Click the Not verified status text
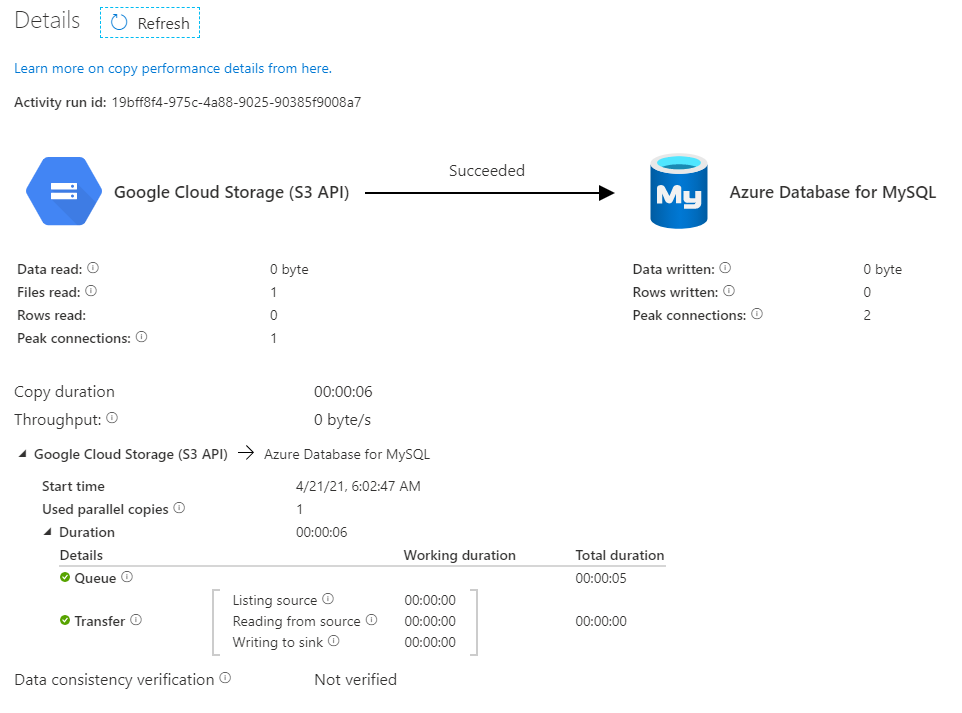 pos(355,680)
